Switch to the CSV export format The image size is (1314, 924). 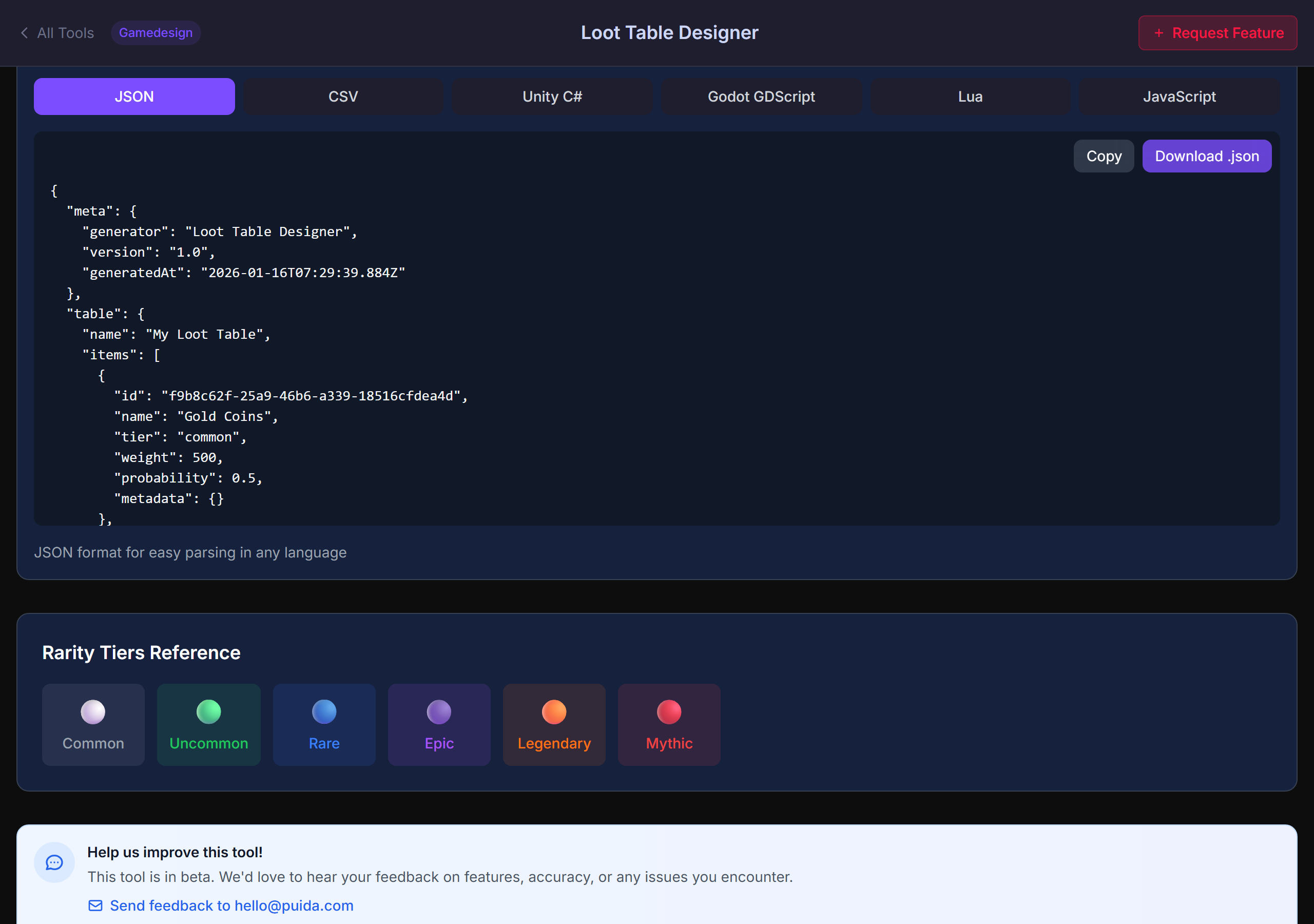click(x=343, y=96)
